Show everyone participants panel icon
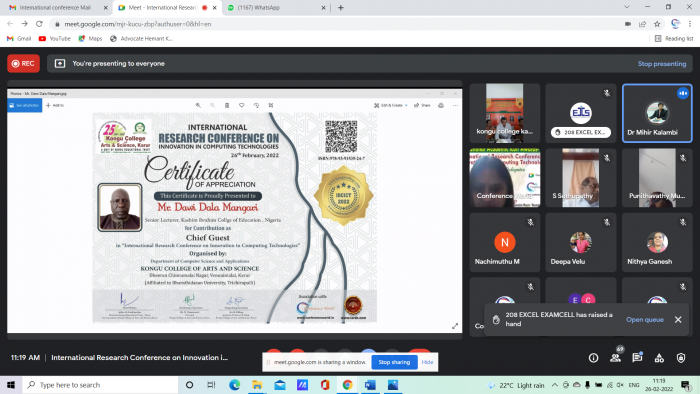This screenshot has height=394, width=700. pyautogui.click(x=616, y=358)
